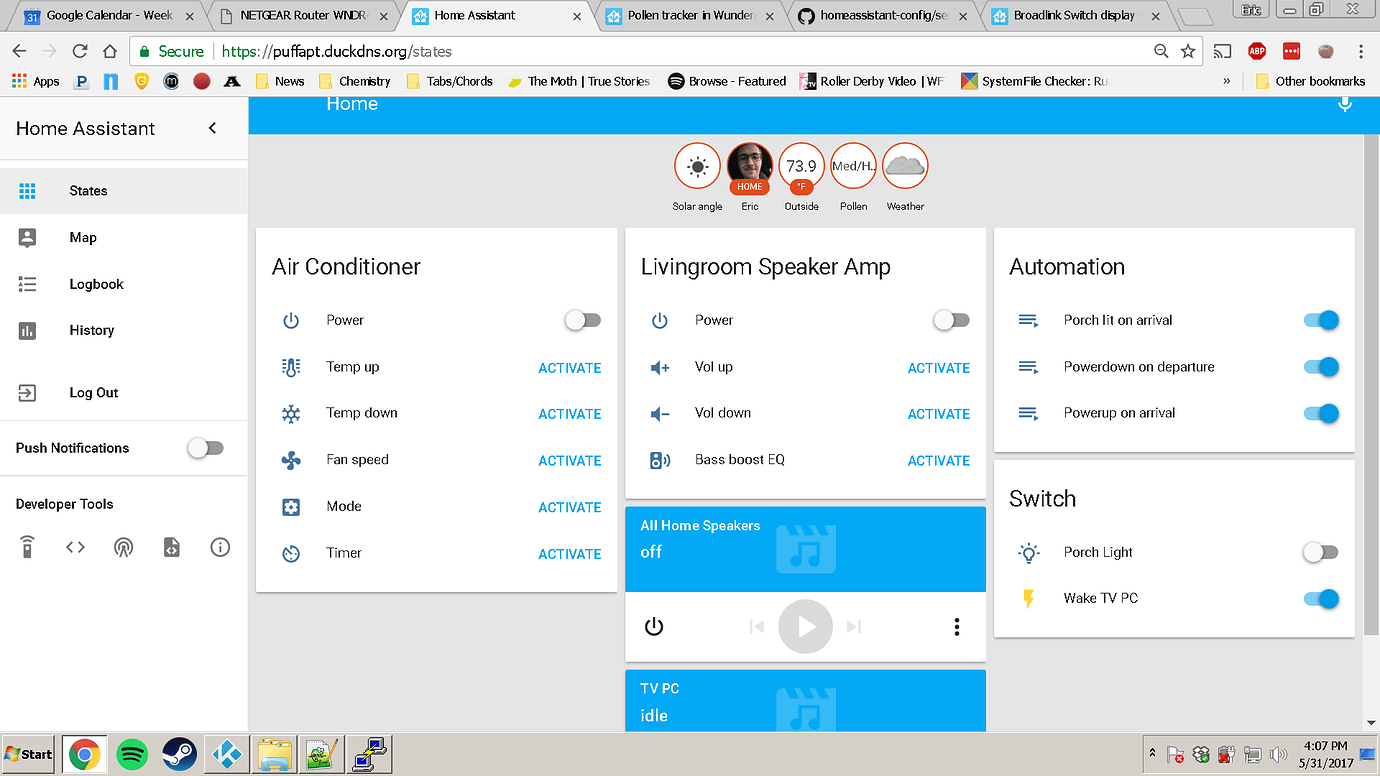Open the States view in sidebar
This screenshot has width=1380, height=776.
click(x=124, y=191)
